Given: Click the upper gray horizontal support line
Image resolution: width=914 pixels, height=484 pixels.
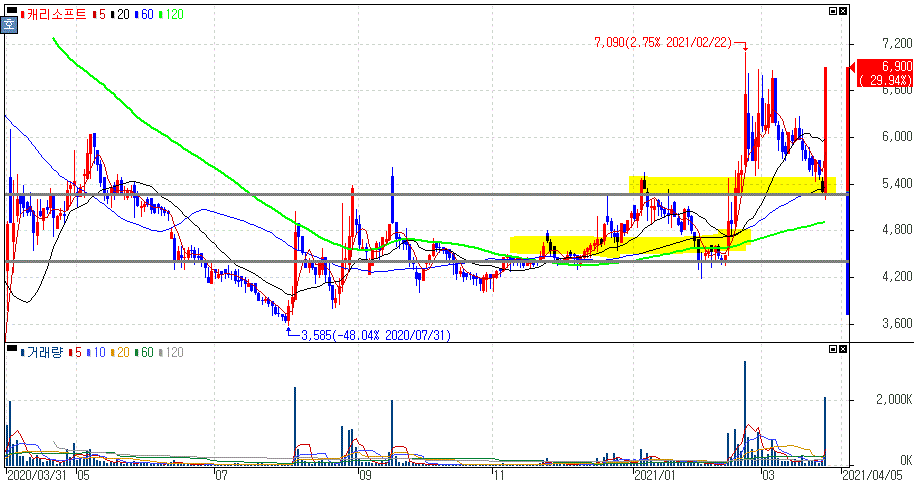Looking at the screenshot, I should (427, 194).
